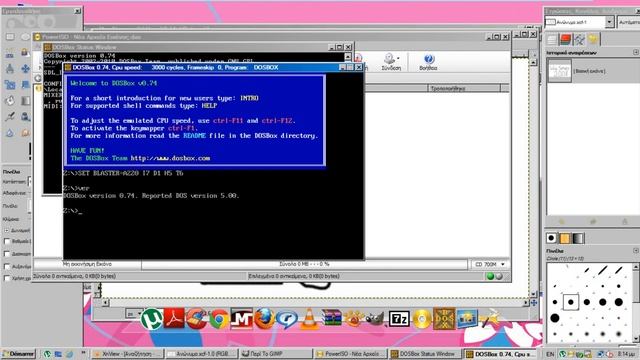
Task: Open Adobe Reader from the dock
Action: coord(174,318)
